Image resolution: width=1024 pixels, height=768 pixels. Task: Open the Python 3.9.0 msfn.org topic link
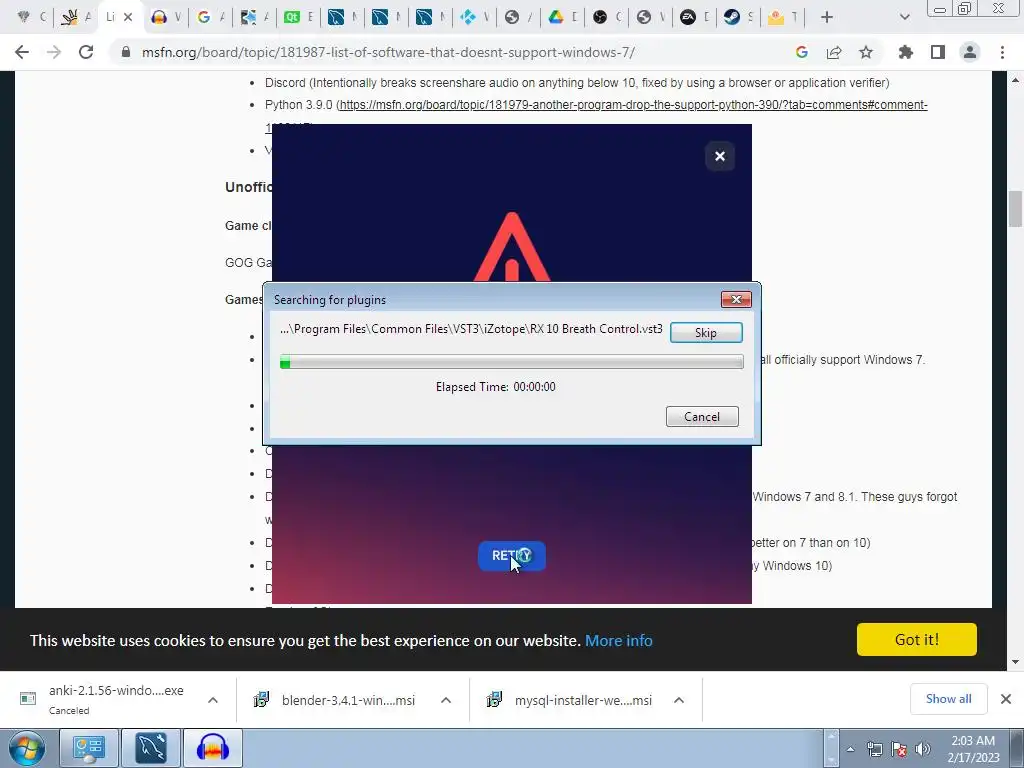[x=633, y=104]
